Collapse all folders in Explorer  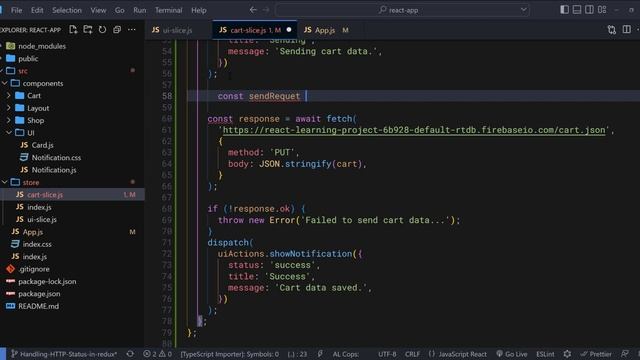[117, 30]
